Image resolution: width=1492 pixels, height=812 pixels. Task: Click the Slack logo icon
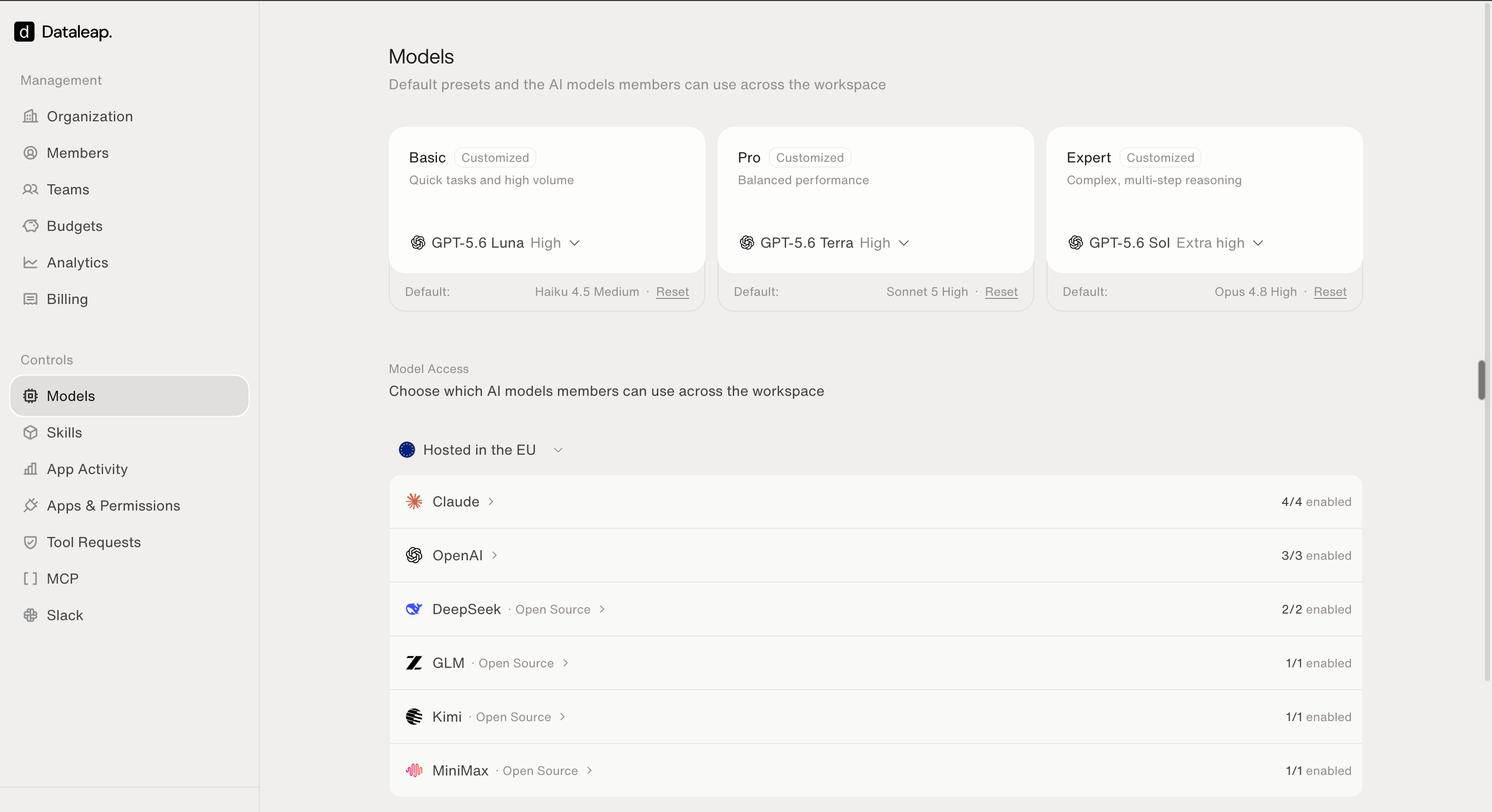pos(30,615)
